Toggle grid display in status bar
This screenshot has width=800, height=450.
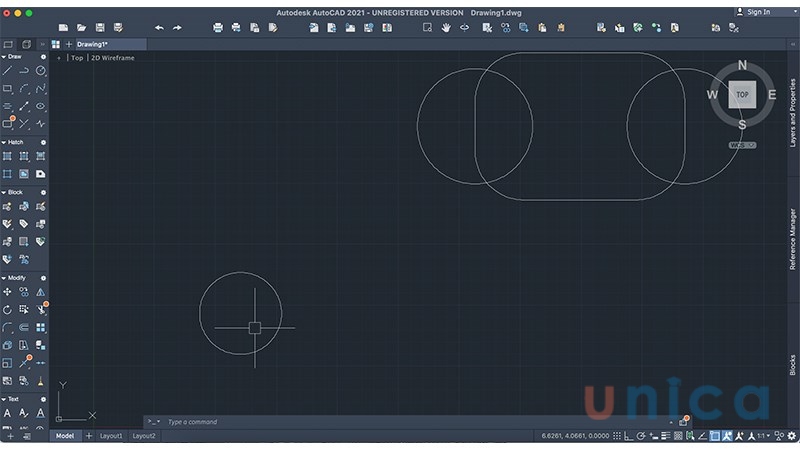[x=617, y=436]
